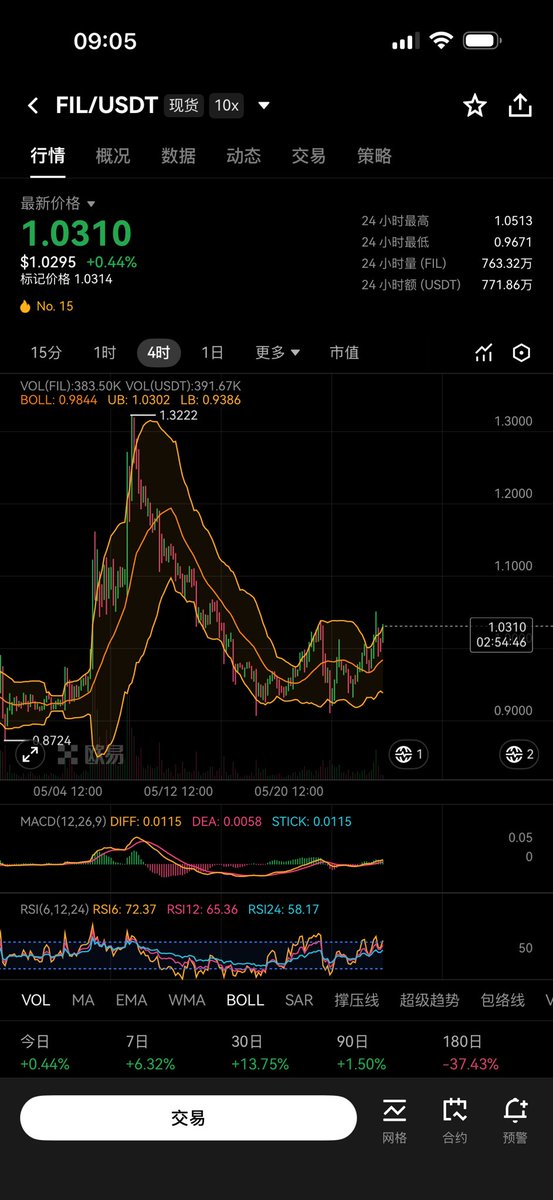
Task: Tap the battery icon in status bar
Action: (484, 41)
